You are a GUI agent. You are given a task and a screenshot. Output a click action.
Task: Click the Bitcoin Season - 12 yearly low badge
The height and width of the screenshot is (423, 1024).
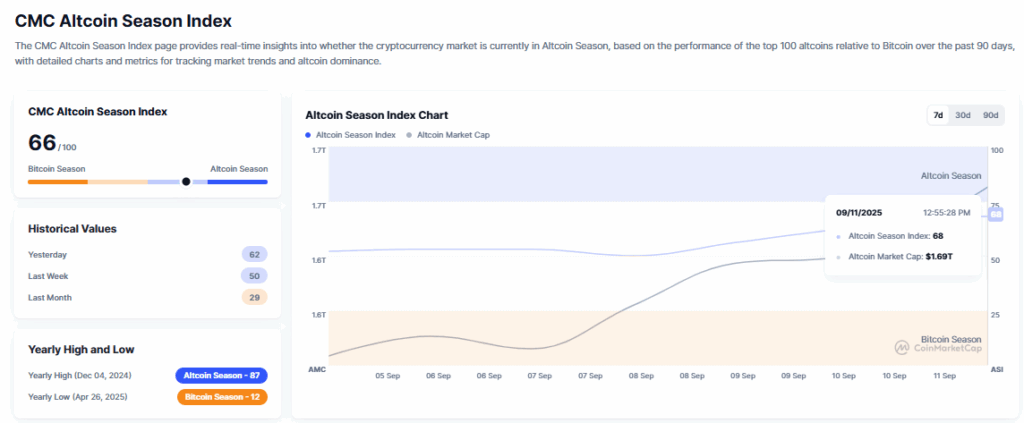click(x=221, y=397)
